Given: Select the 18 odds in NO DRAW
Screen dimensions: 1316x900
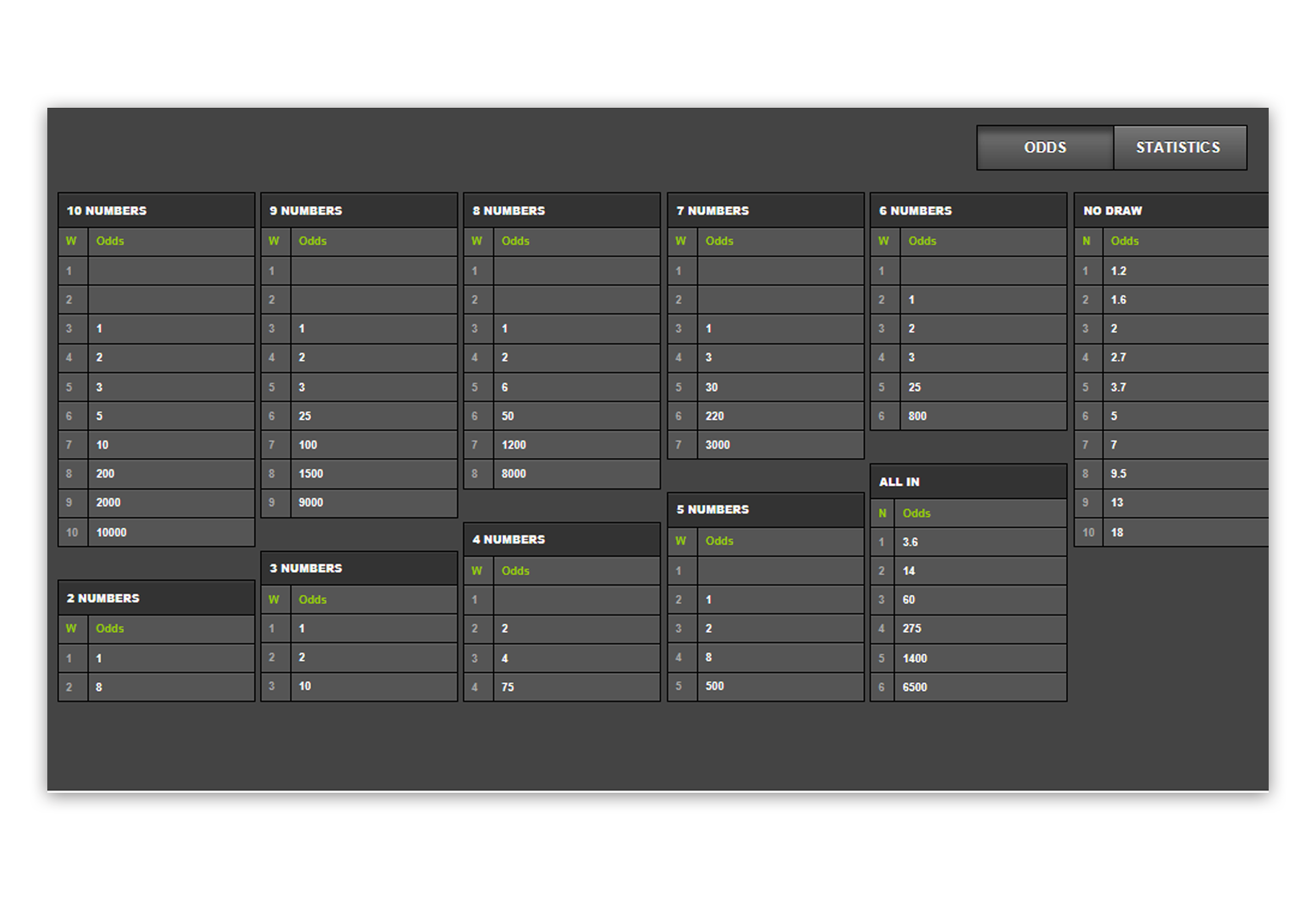Looking at the screenshot, I should coord(1186,533).
